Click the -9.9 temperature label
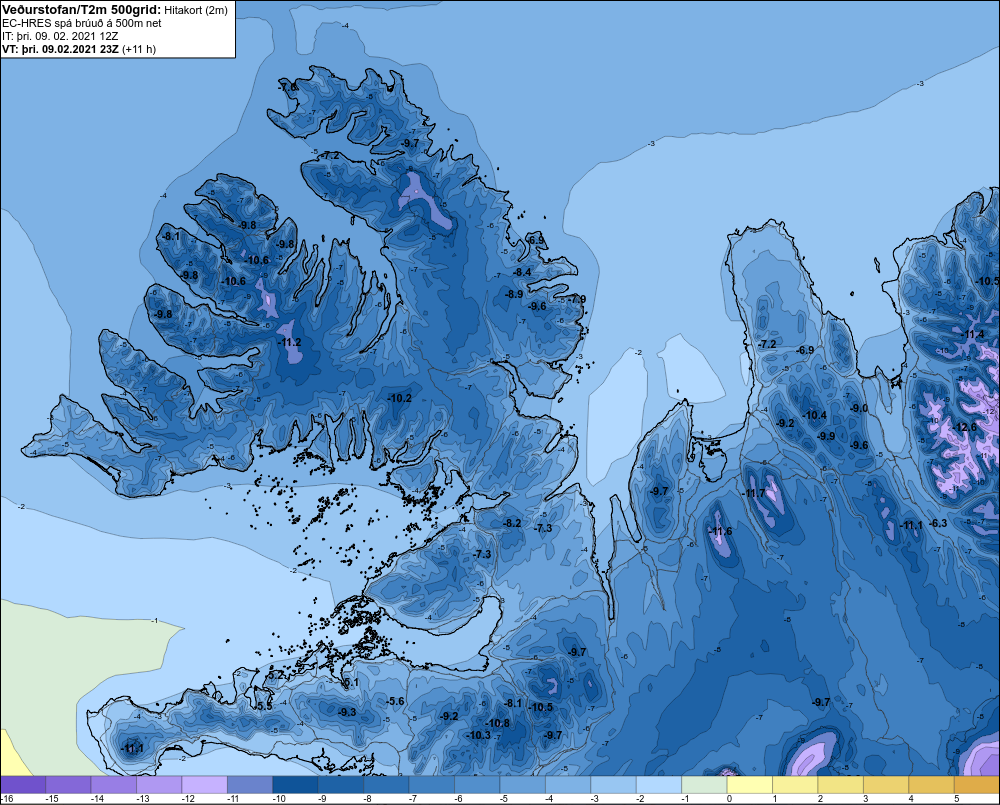This screenshot has width=1000, height=805. [x=826, y=436]
